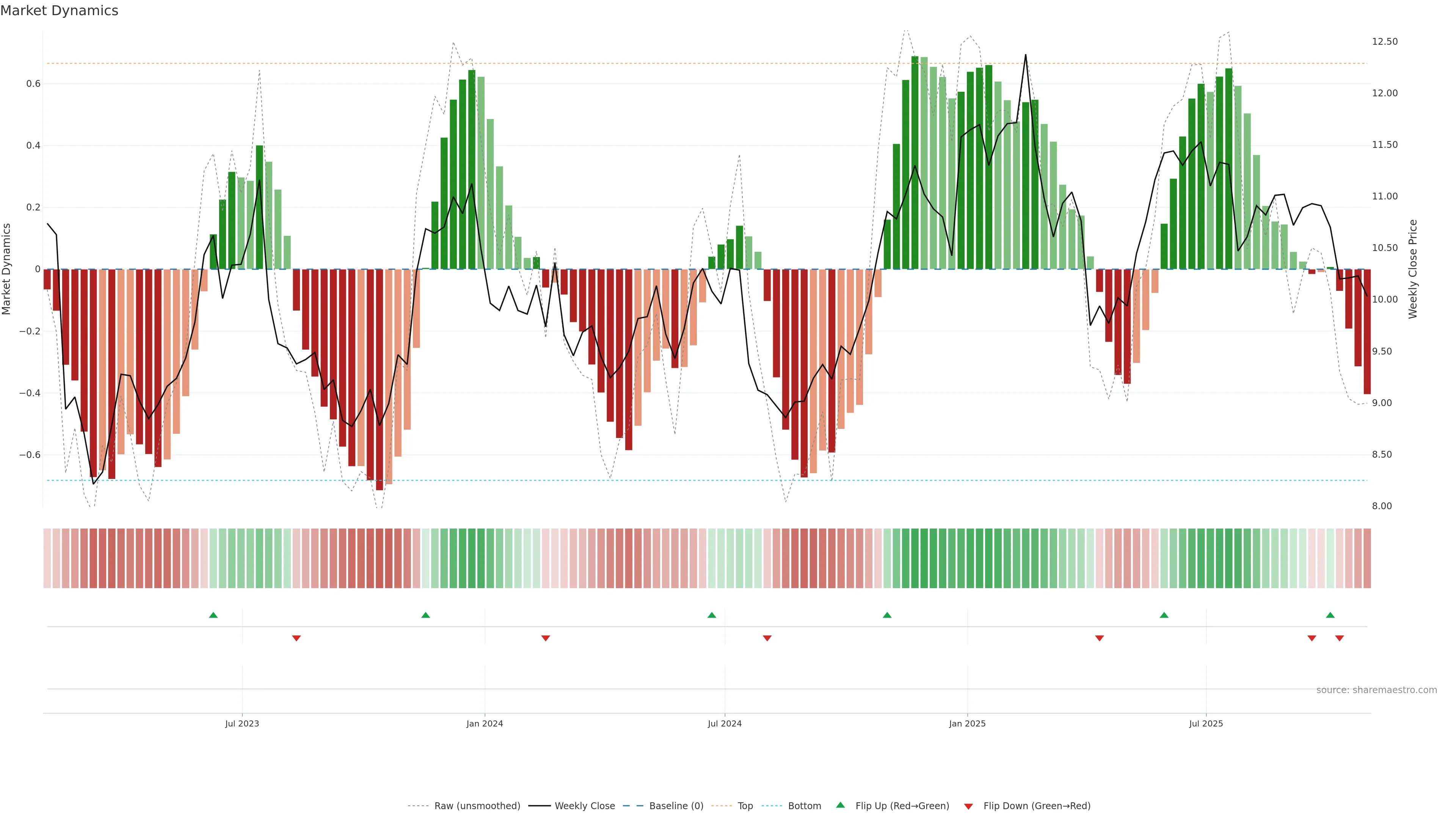This screenshot has height=819, width=1456.
Task: Click the Market Dynamics chart title
Action: pyautogui.click(x=60, y=11)
